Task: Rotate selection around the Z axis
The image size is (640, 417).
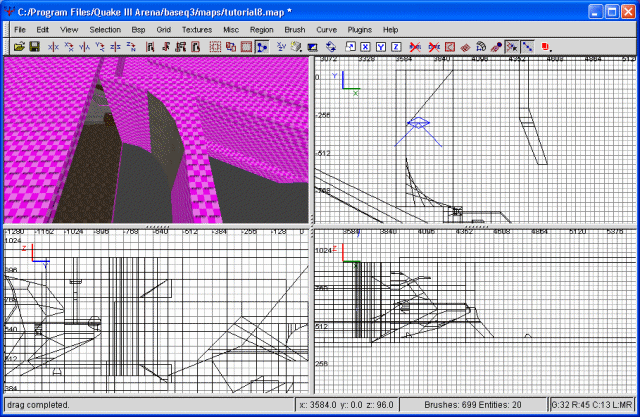Action: pyautogui.click(x=131, y=47)
